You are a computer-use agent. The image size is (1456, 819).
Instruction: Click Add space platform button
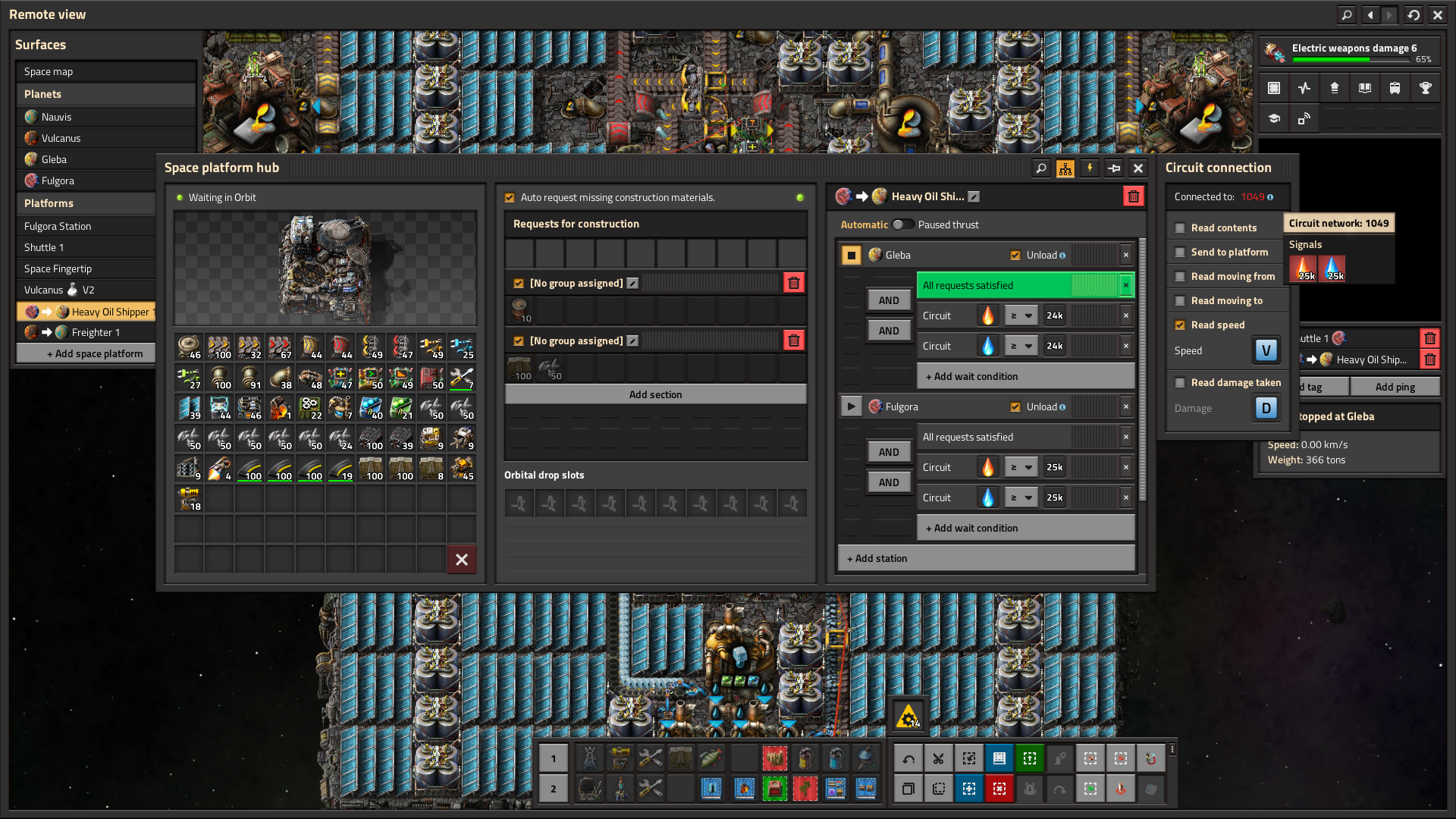tap(86, 353)
